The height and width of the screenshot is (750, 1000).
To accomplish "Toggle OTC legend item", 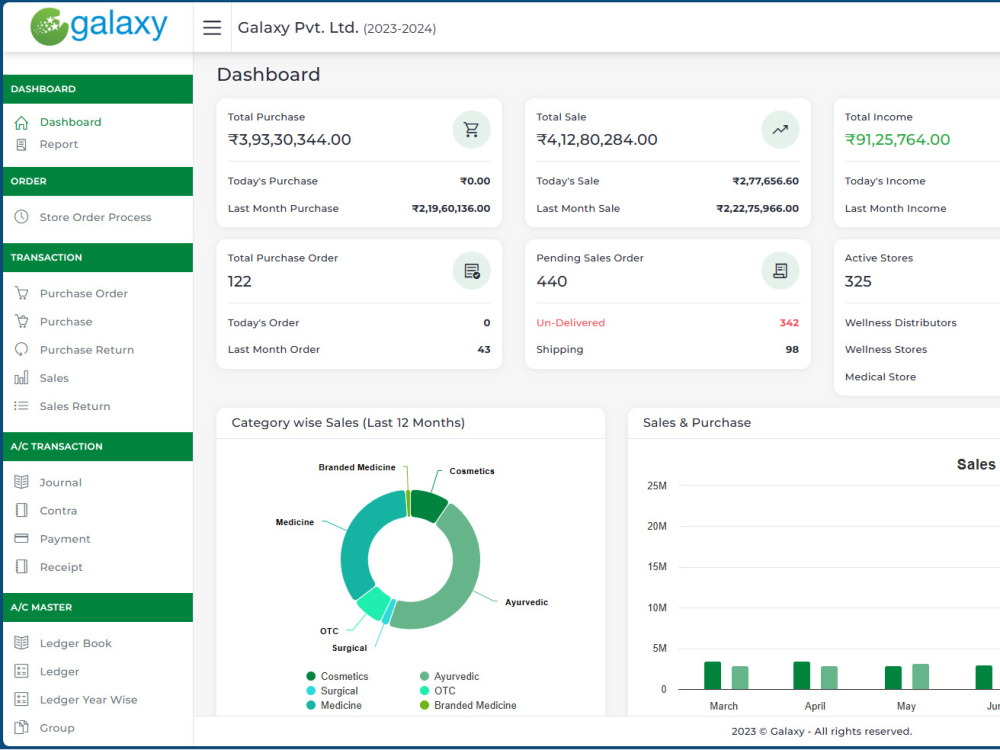I will tap(438, 691).
